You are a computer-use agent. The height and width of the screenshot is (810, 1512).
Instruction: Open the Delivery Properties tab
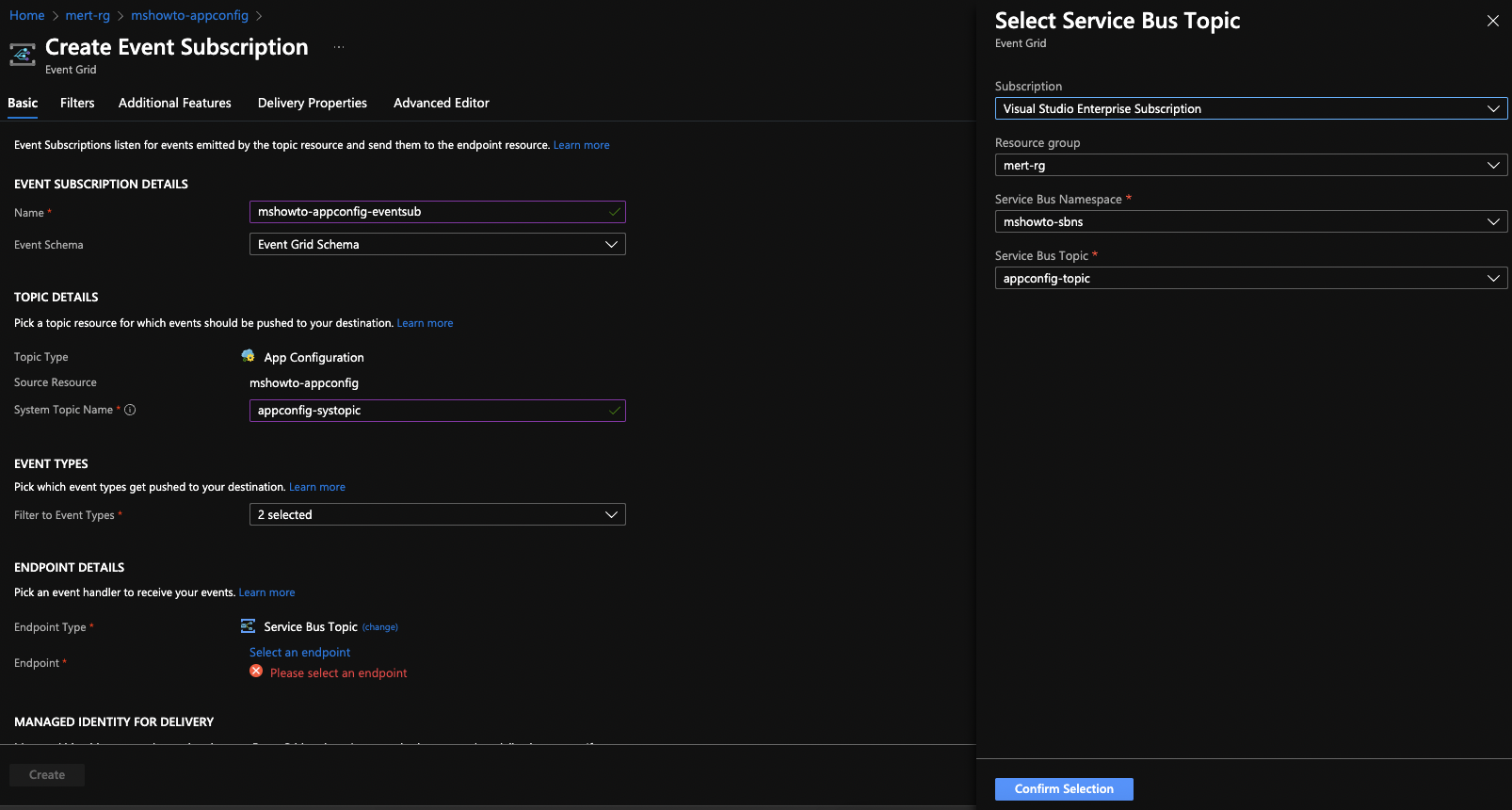(313, 103)
